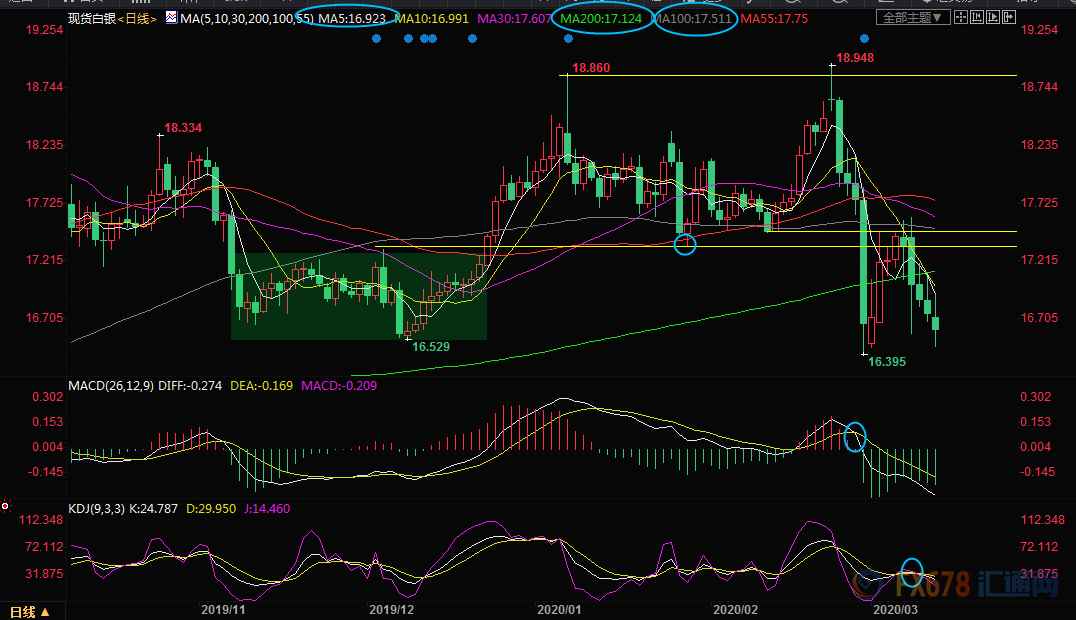The height and width of the screenshot is (620, 1076).
Task: Click the blue circle on the MACD crossover
Action: click(x=854, y=436)
